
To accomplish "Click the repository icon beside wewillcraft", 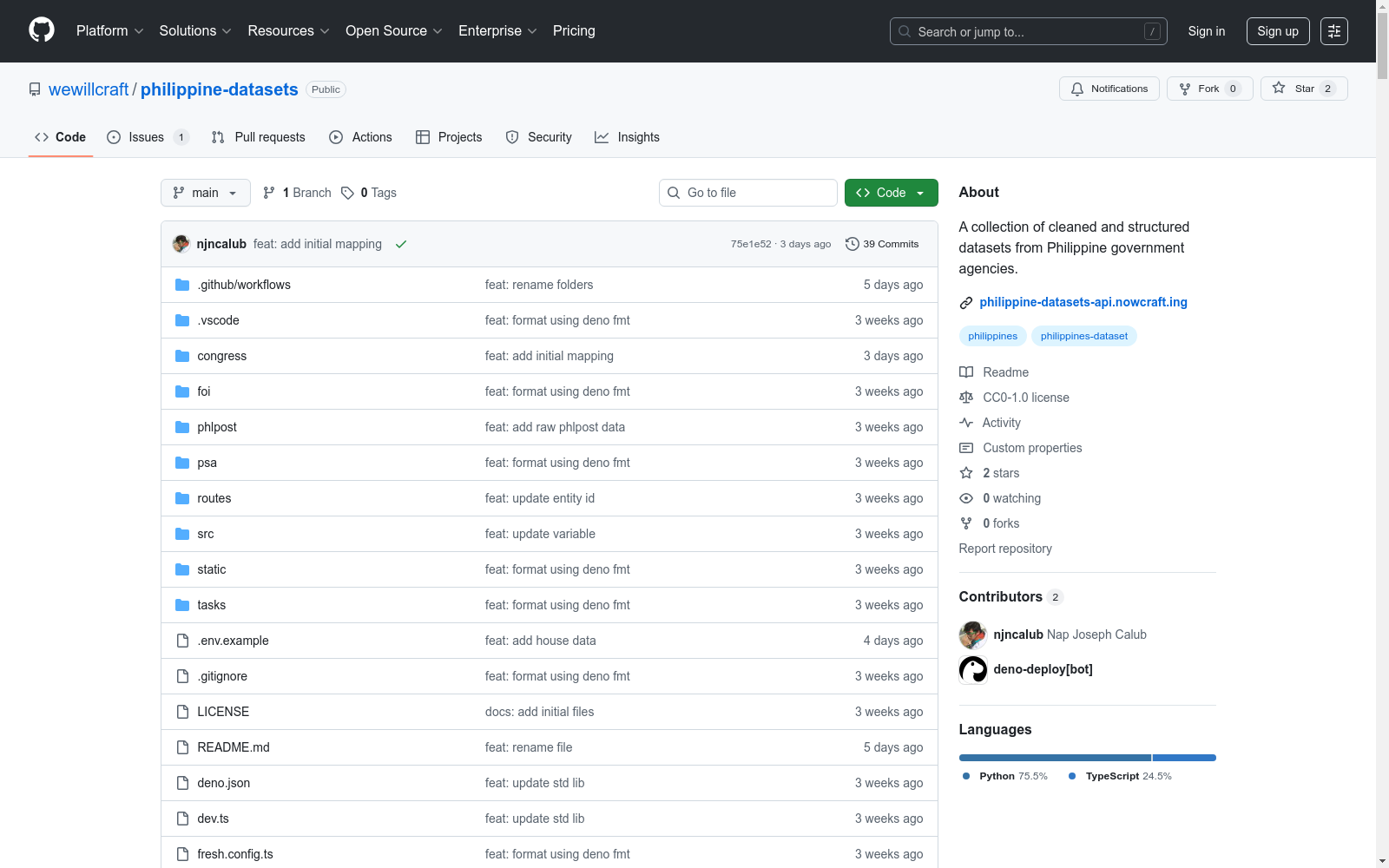I will (x=35, y=89).
